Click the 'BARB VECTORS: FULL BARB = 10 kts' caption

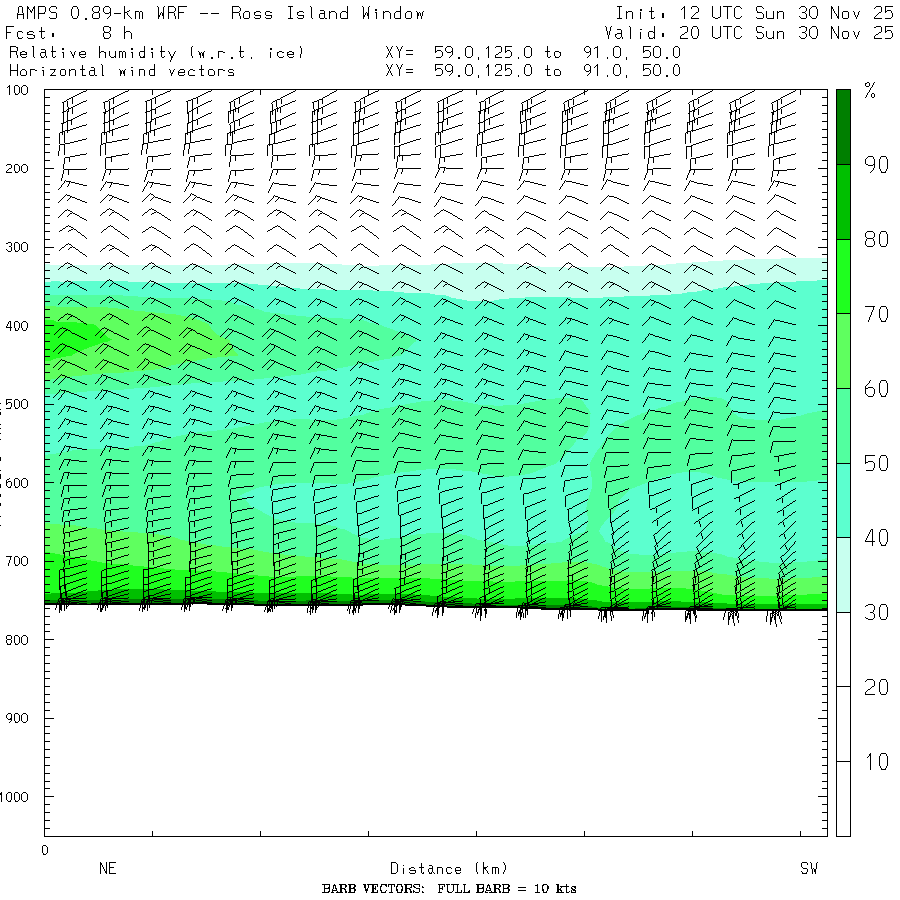coord(449,889)
